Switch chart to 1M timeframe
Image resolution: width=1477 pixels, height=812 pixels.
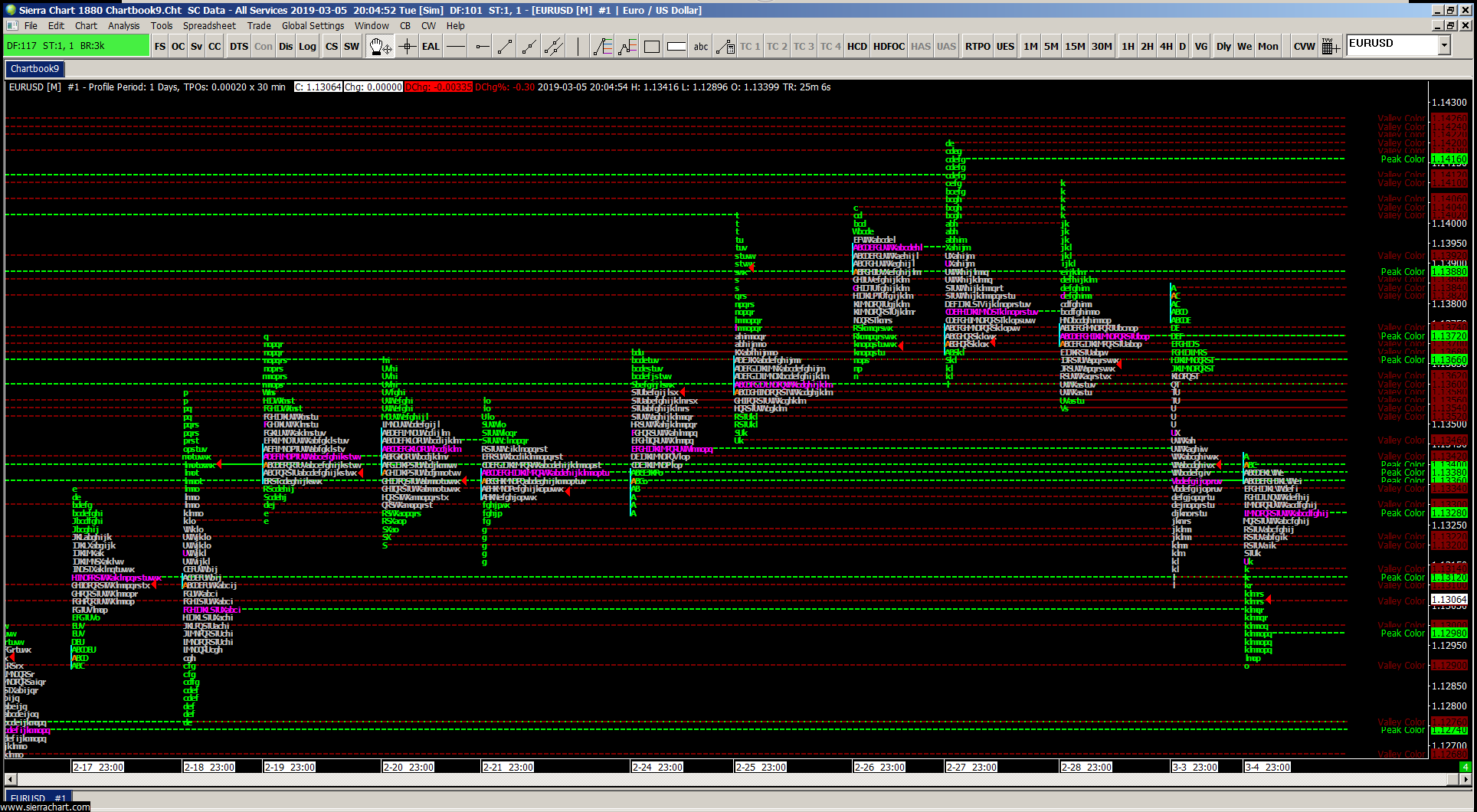tap(1030, 47)
